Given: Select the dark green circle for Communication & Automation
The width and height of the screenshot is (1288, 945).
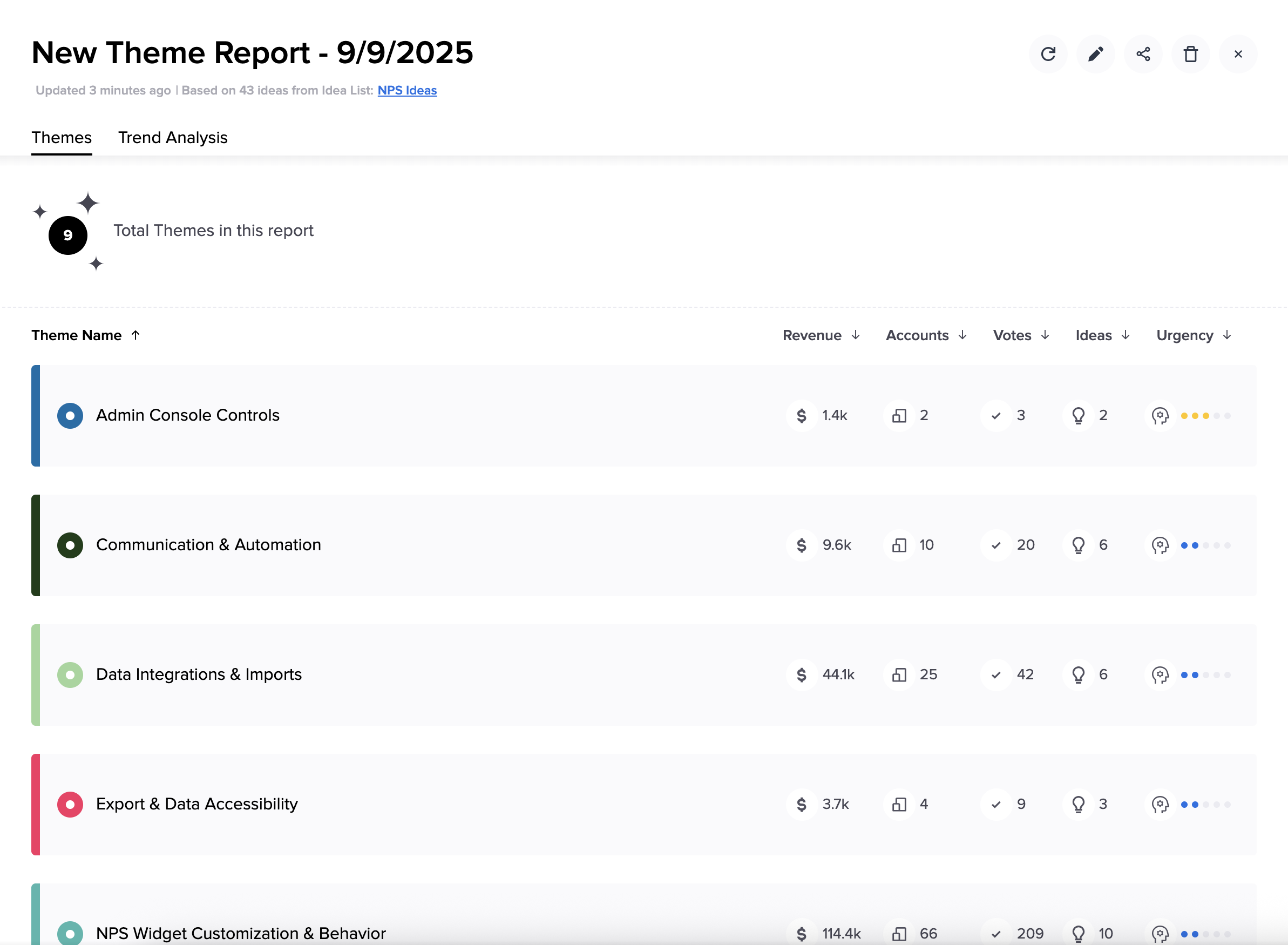Looking at the screenshot, I should [70, 545].
